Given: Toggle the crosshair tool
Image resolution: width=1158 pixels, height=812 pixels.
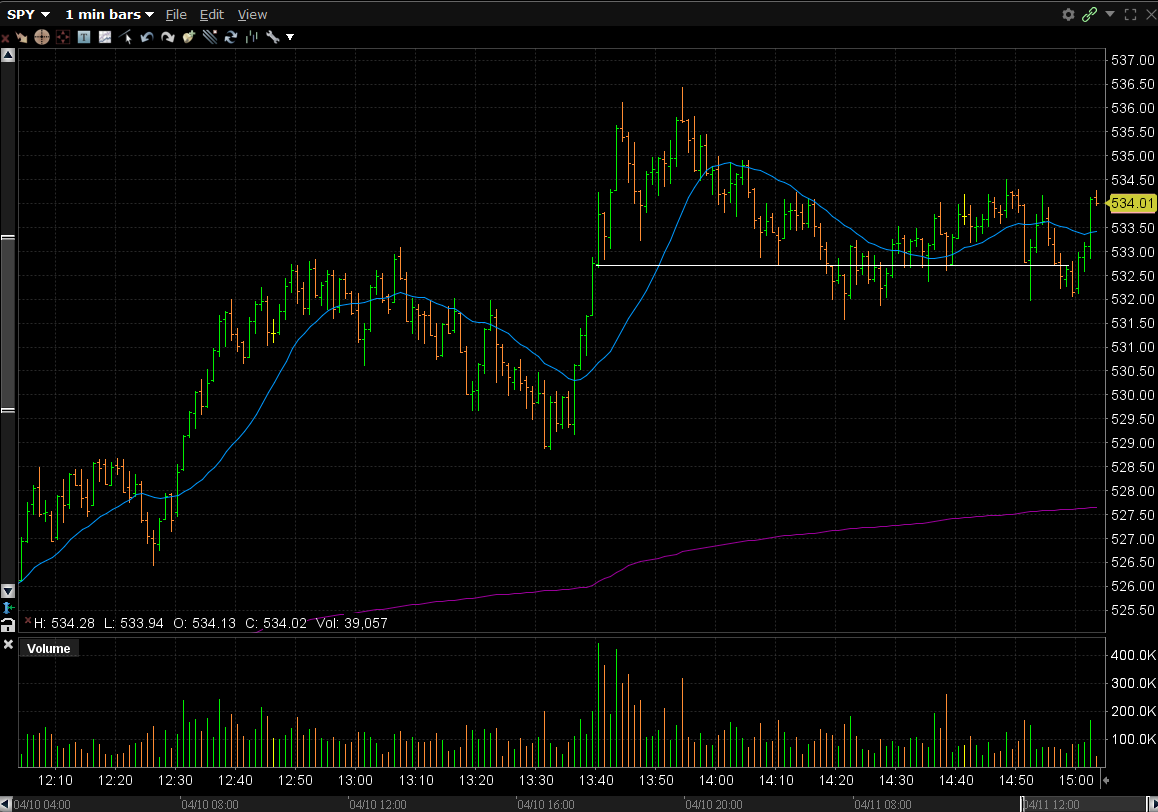Looking at the screenshot, I should 42,37.
